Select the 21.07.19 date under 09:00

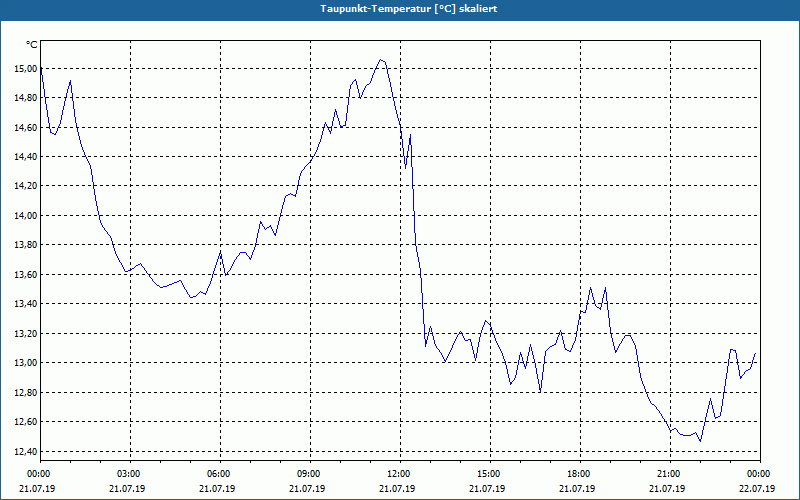pos(307,489)
